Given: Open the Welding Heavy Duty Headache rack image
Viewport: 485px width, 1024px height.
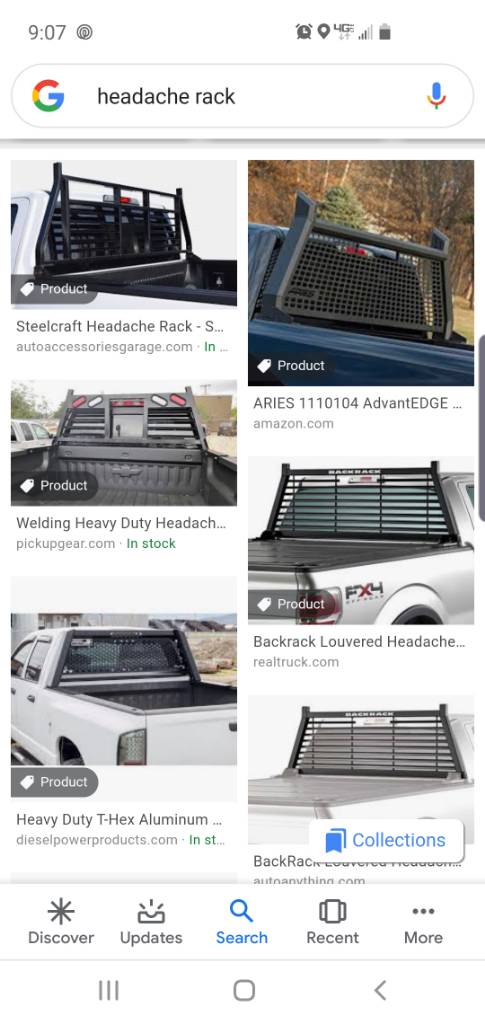Looking at the screenshot, I should [x=124, y=443].
